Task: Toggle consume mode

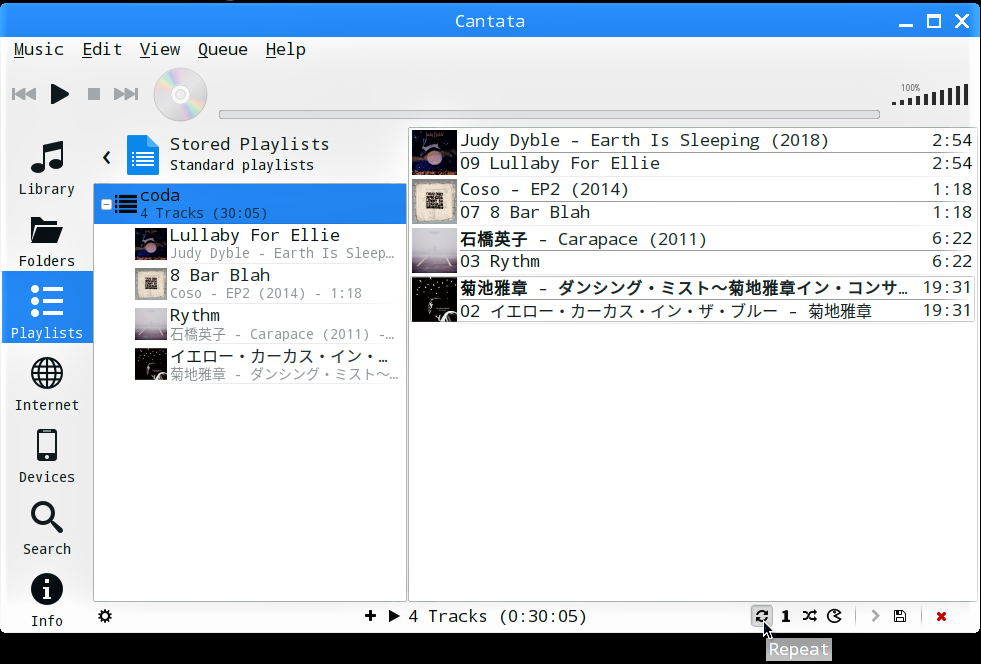Action: pyautogui.click(x=834, y=616)
